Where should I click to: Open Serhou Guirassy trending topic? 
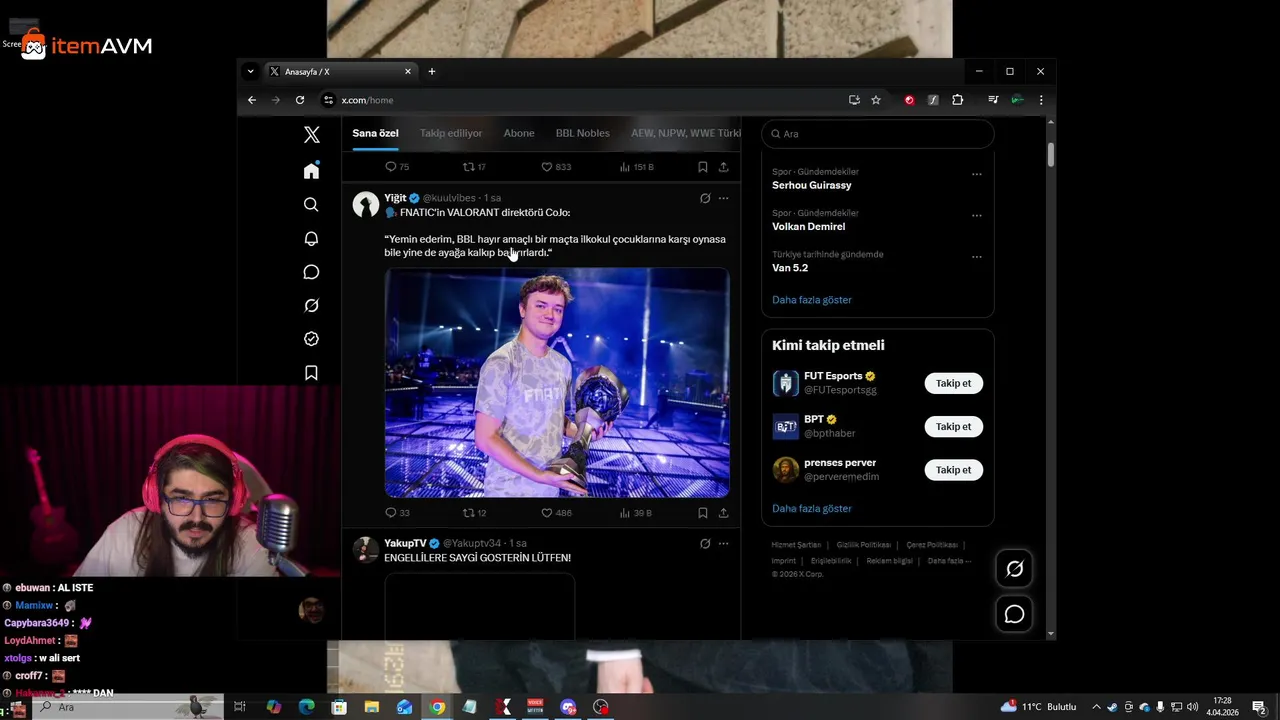pos(812,185)
